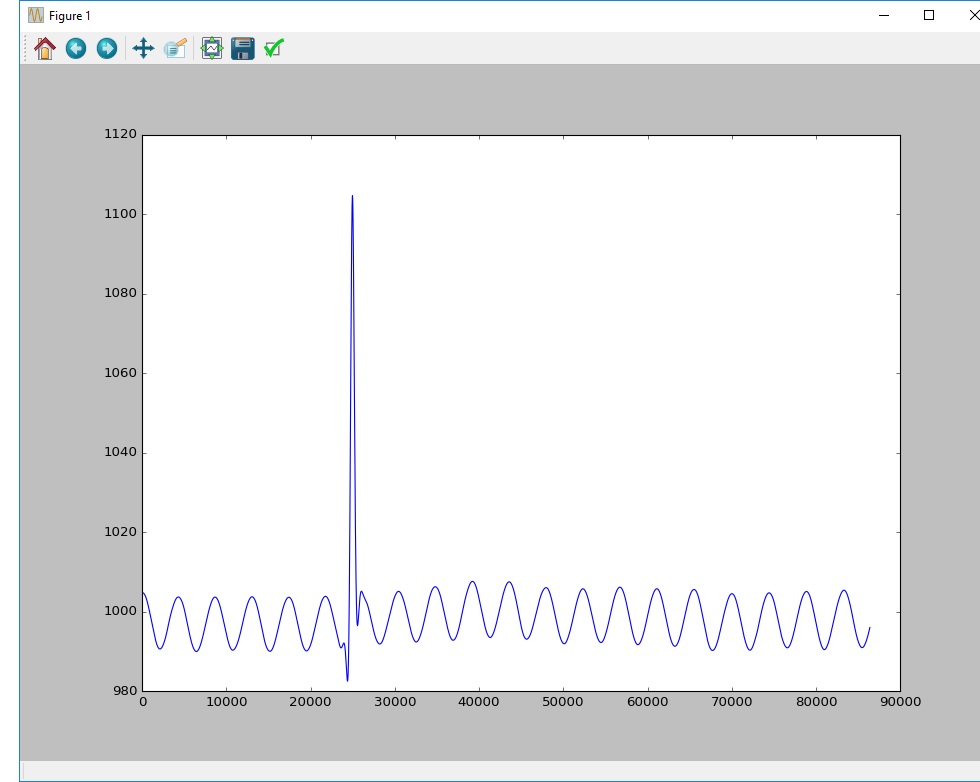
Task: Click the y-axis label 1060
Action: pos(120,373)
